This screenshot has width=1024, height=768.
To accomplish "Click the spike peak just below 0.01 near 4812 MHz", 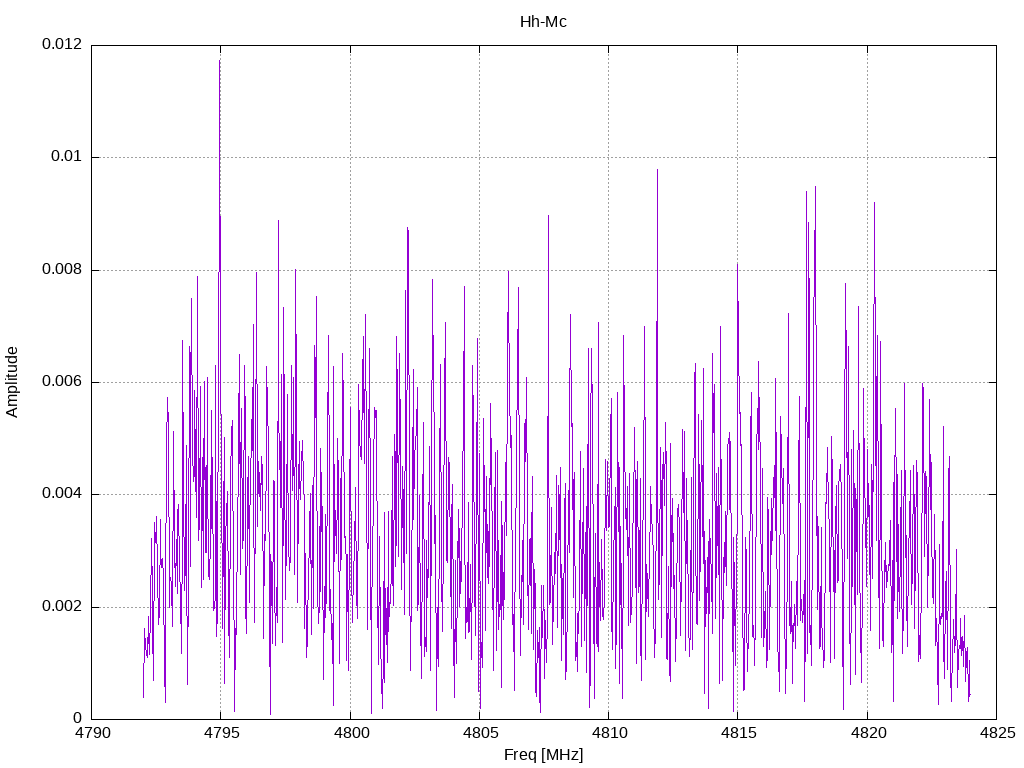I will (657, 170).
